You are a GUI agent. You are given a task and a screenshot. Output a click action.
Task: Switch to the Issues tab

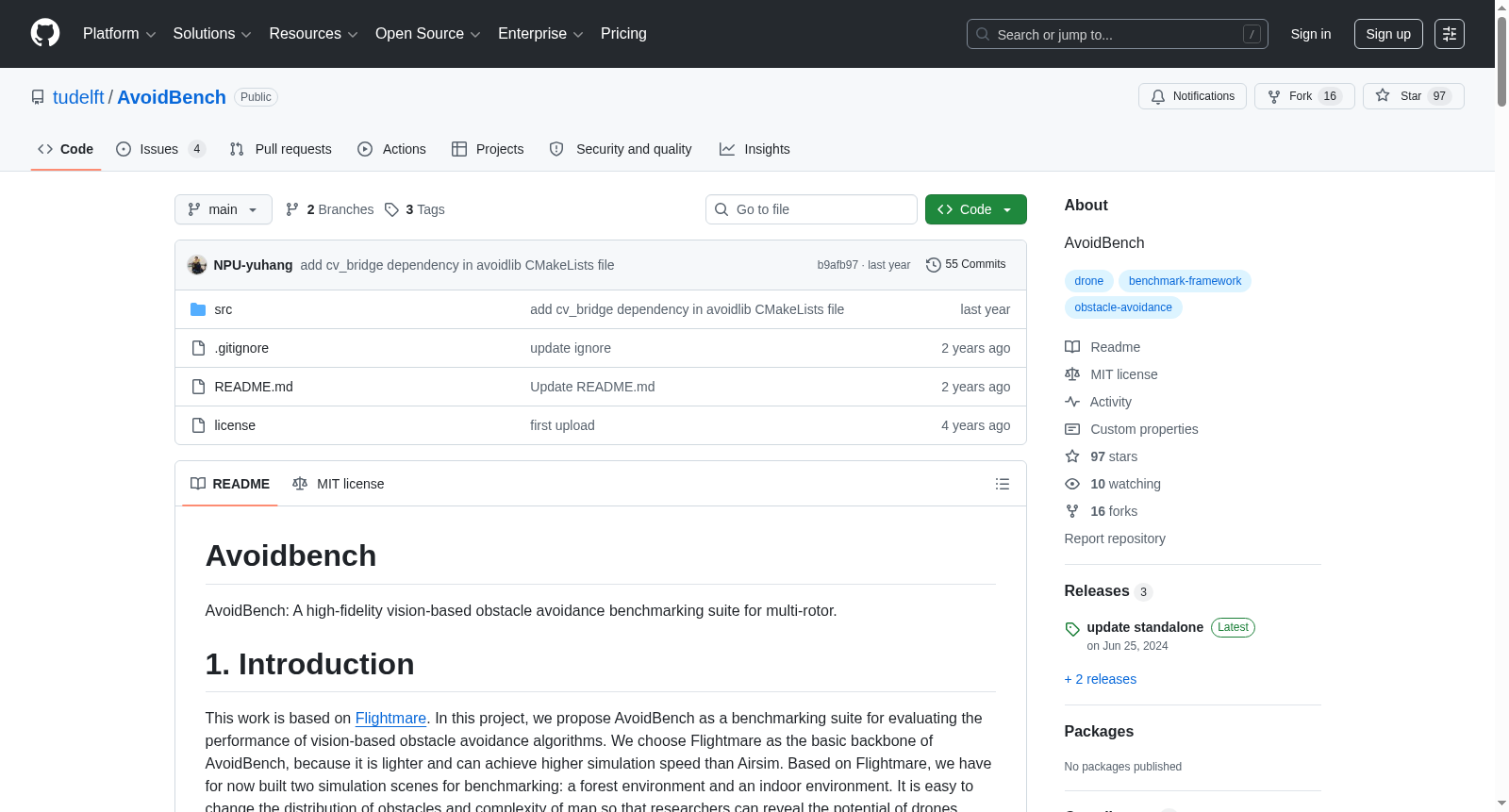pos(160,149)
